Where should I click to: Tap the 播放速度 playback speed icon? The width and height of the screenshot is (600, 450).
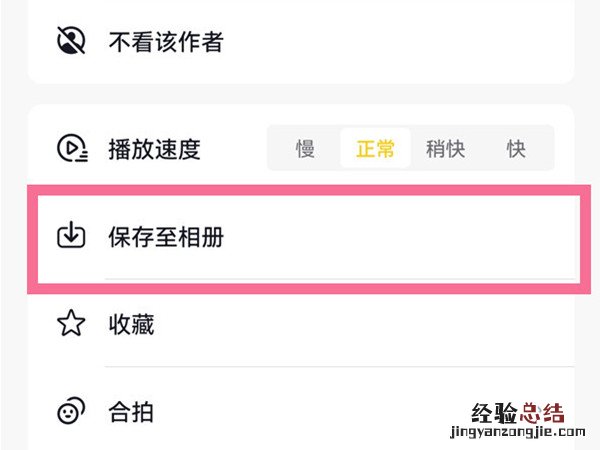(x=71, y=149)
